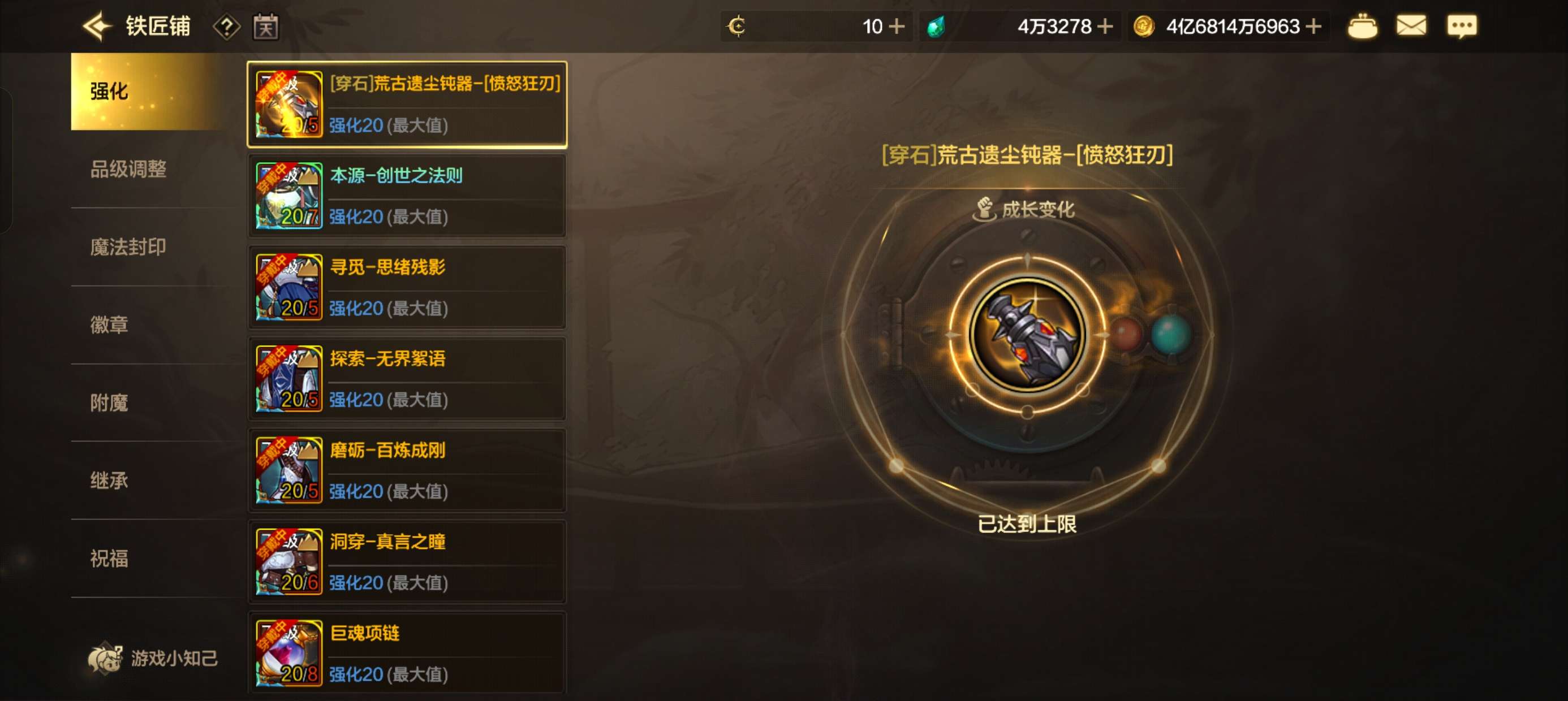This screenshot has width=1568, height=701.
Task: Click the back arrow icon beside 铁匠铺
Action: pyautogui.click(x=97, y=27)
